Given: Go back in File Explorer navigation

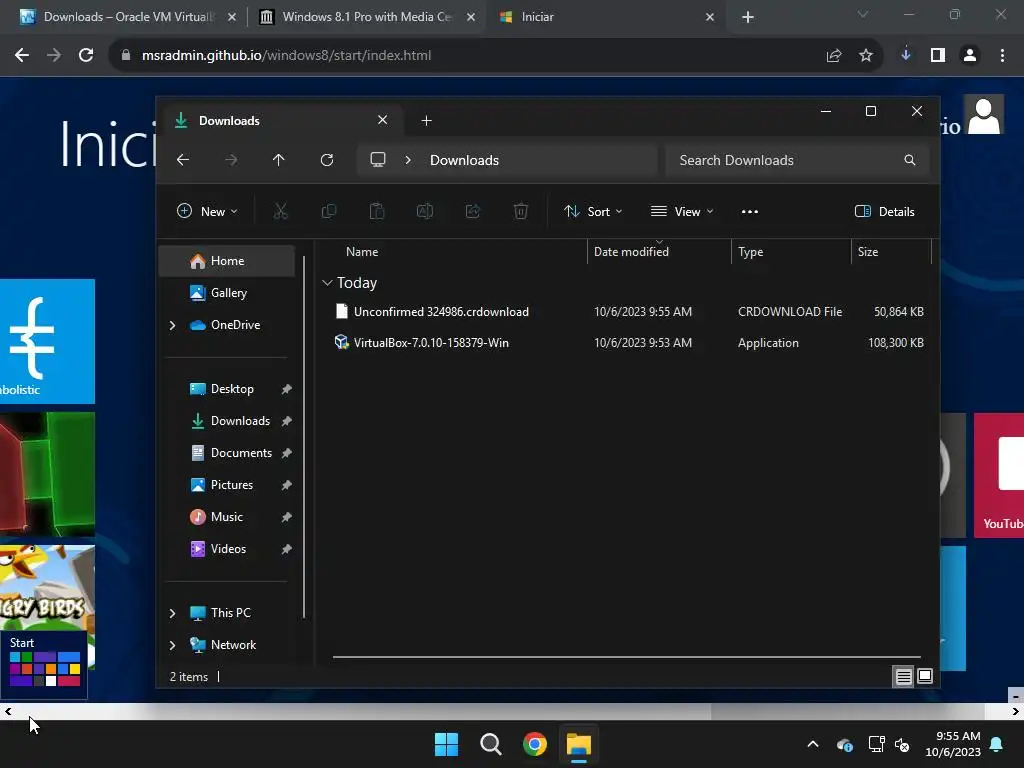Looking at the screenshot, I should click(x=183, y=160).
